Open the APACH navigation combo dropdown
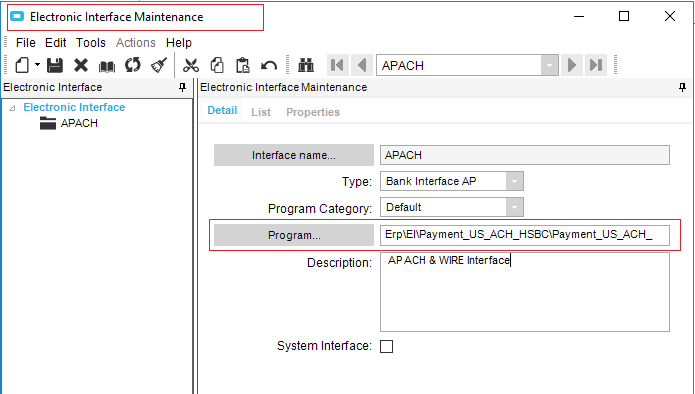This screenshot has height=394, width=695. (x=549, y=66)
